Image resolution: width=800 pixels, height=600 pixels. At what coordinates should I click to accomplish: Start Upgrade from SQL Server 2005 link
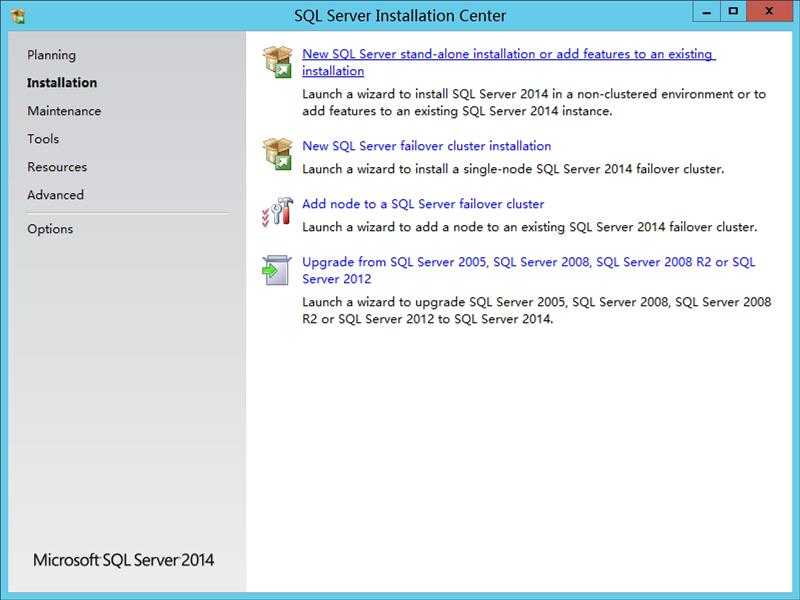tap(529, 270)
